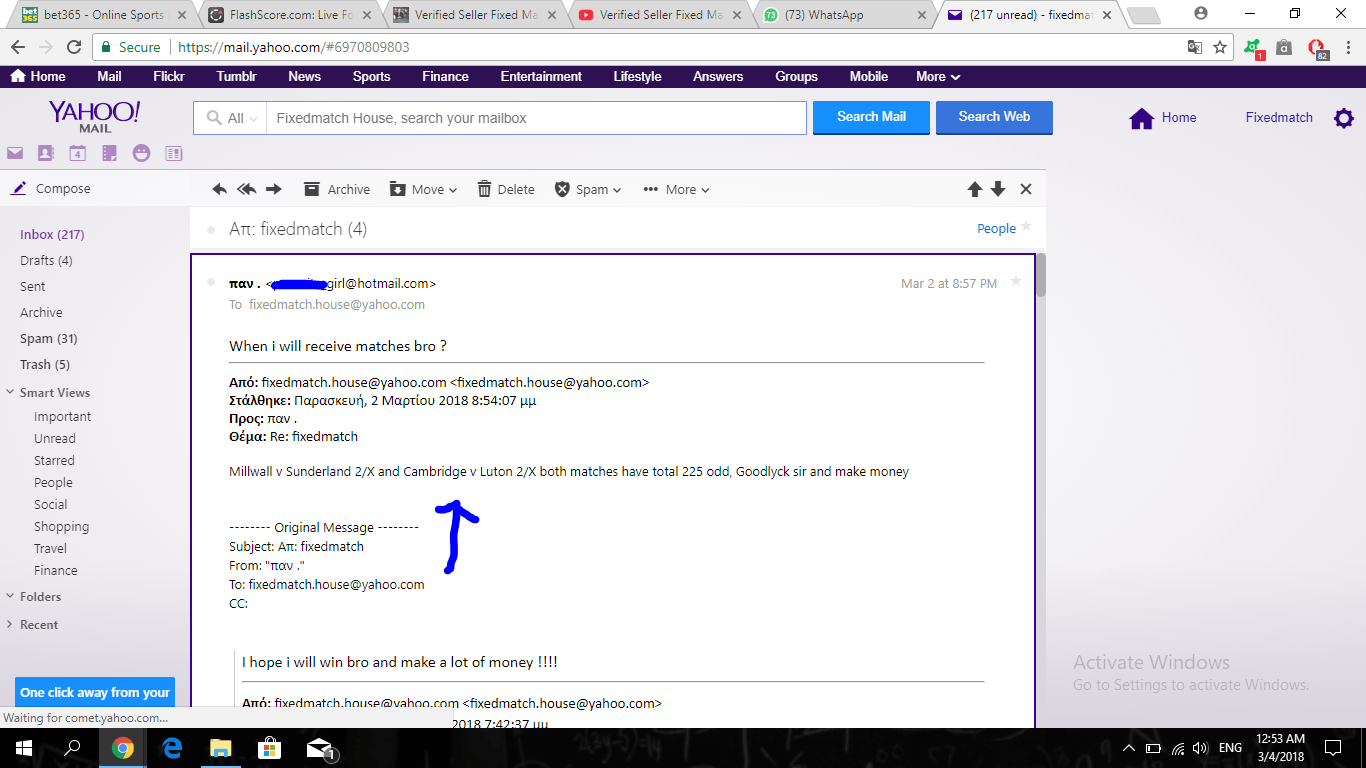Open the Fixedmatch account name link

[x=1279, y=117]
